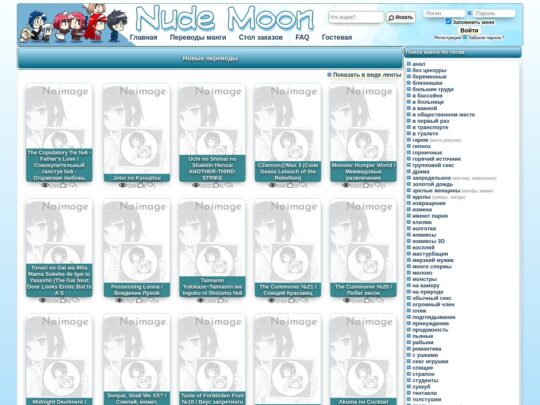Click the eye icon under Taimanin Yukikaze card

click(200, 300)
